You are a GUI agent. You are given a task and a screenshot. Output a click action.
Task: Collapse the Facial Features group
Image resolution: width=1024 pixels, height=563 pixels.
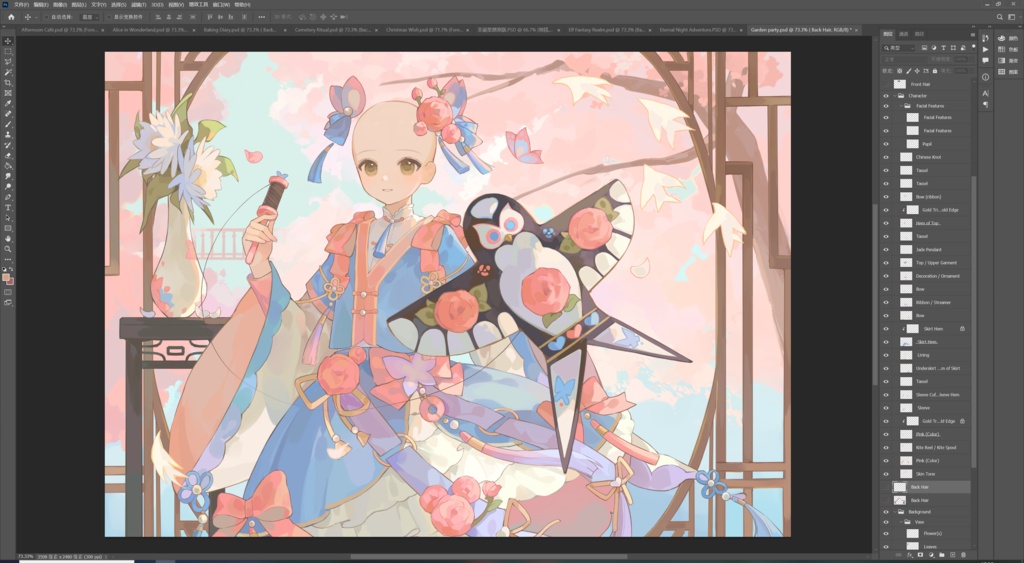902,106
